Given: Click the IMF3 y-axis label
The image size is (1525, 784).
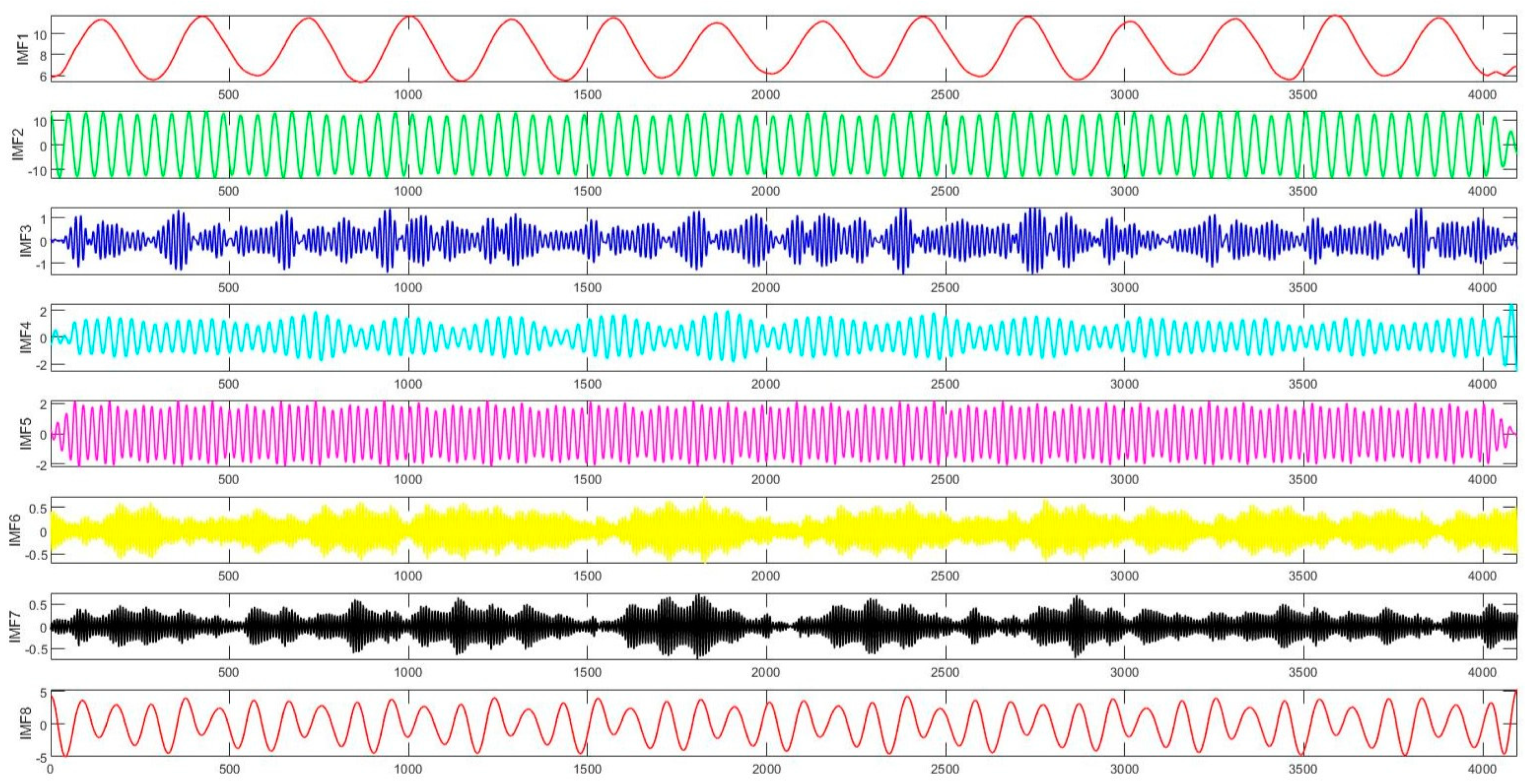Looking at the screenshot, I should [25, 241].
